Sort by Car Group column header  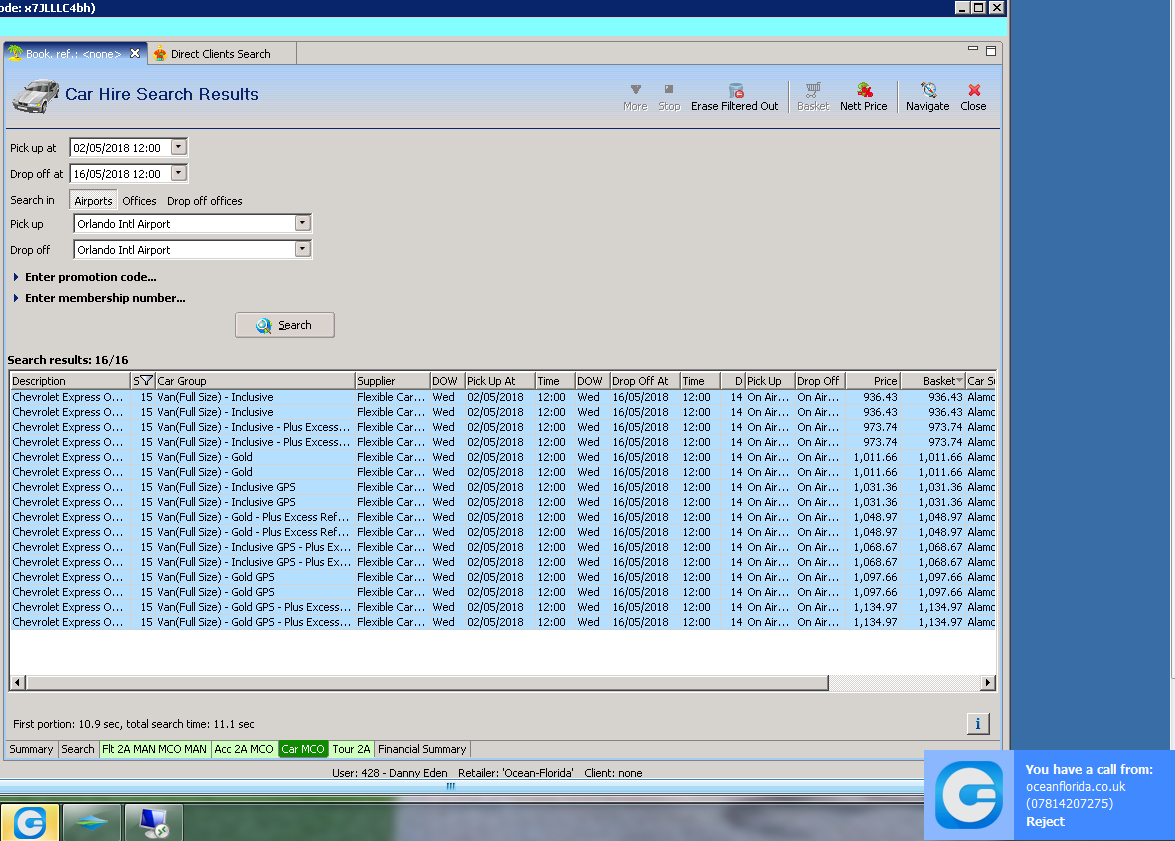point(255,381)
